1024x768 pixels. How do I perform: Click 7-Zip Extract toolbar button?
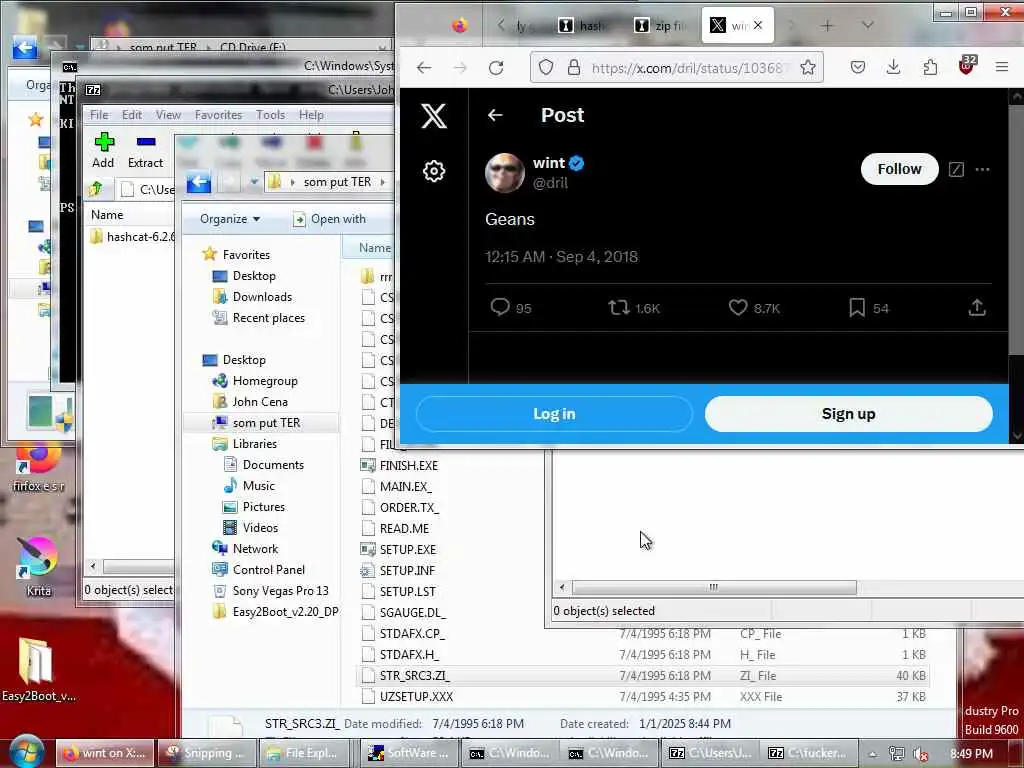click(145, 151)
